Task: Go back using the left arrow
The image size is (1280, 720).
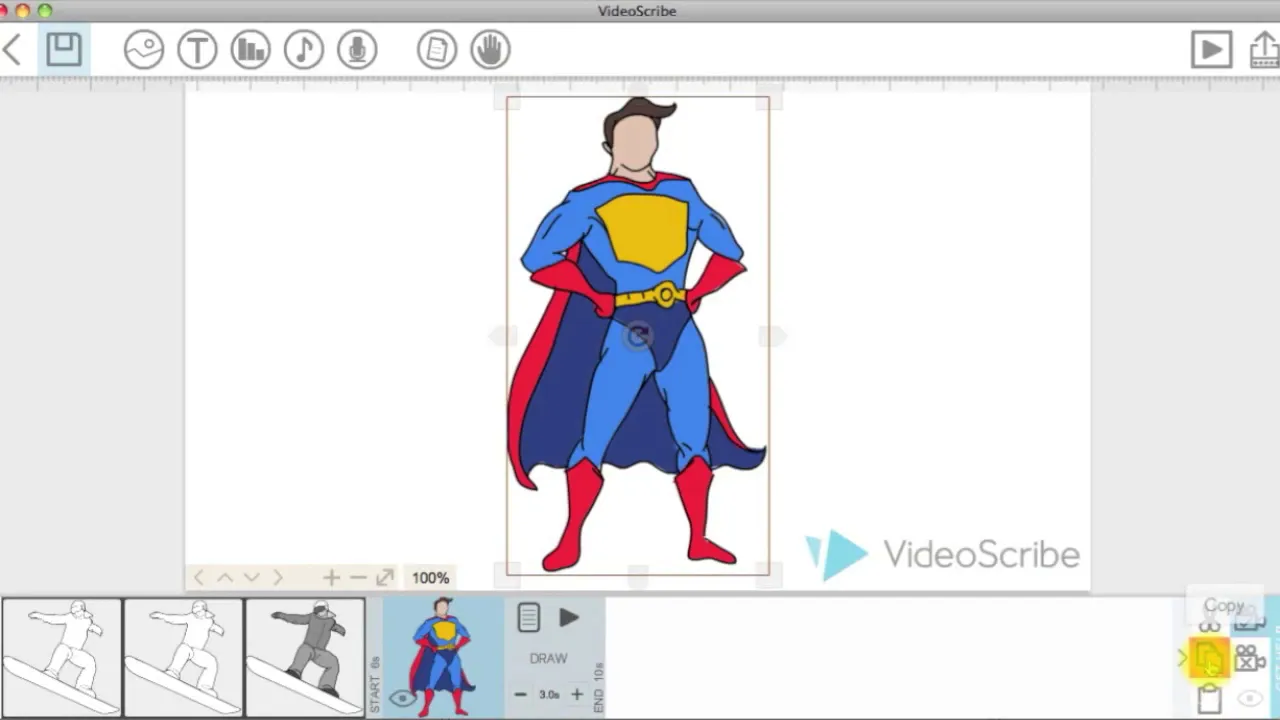Action: coord(13,50)
